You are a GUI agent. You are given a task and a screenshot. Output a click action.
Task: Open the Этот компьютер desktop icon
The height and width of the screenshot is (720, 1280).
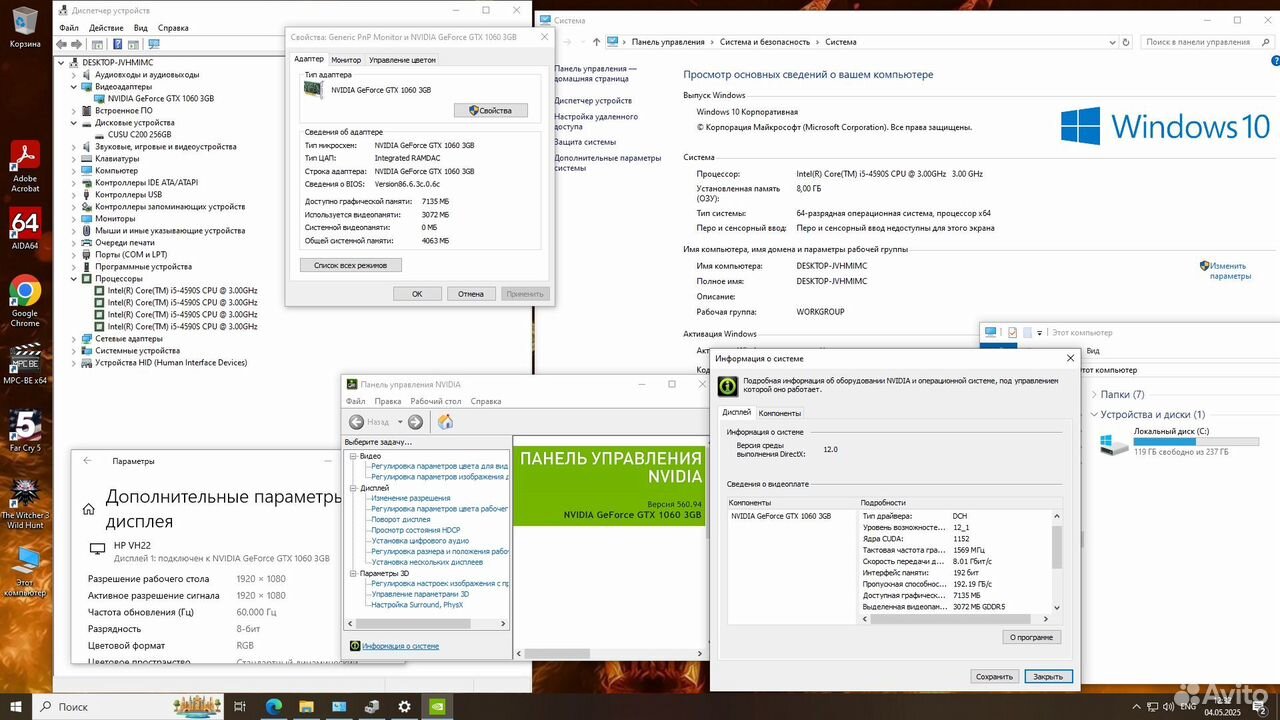point(25,571)
